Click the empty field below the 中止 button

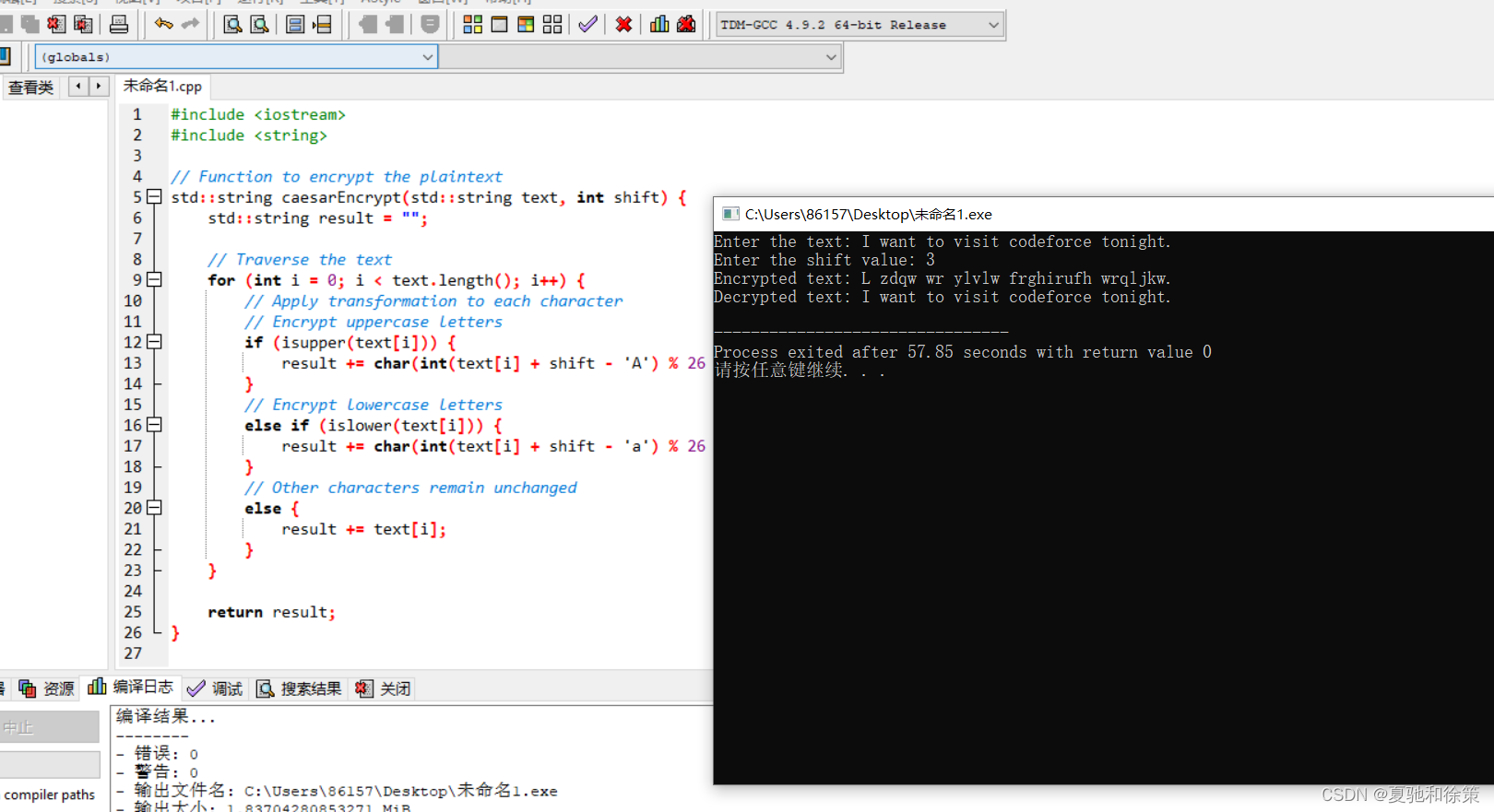click(50, 764)
